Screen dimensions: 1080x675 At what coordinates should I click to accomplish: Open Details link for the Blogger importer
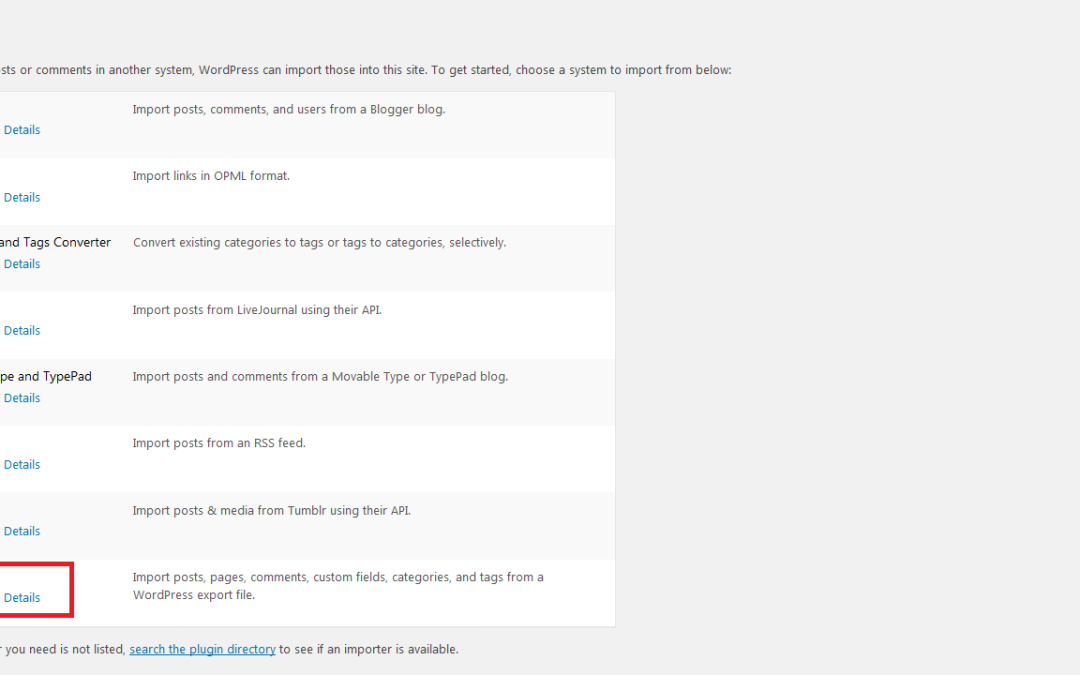[22, 130]
